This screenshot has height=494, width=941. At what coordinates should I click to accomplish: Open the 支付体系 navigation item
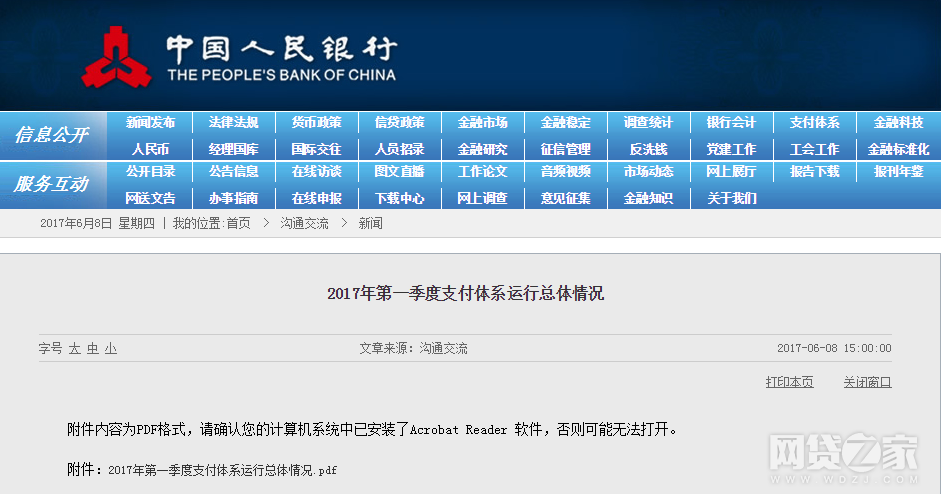tap(814, 123)
